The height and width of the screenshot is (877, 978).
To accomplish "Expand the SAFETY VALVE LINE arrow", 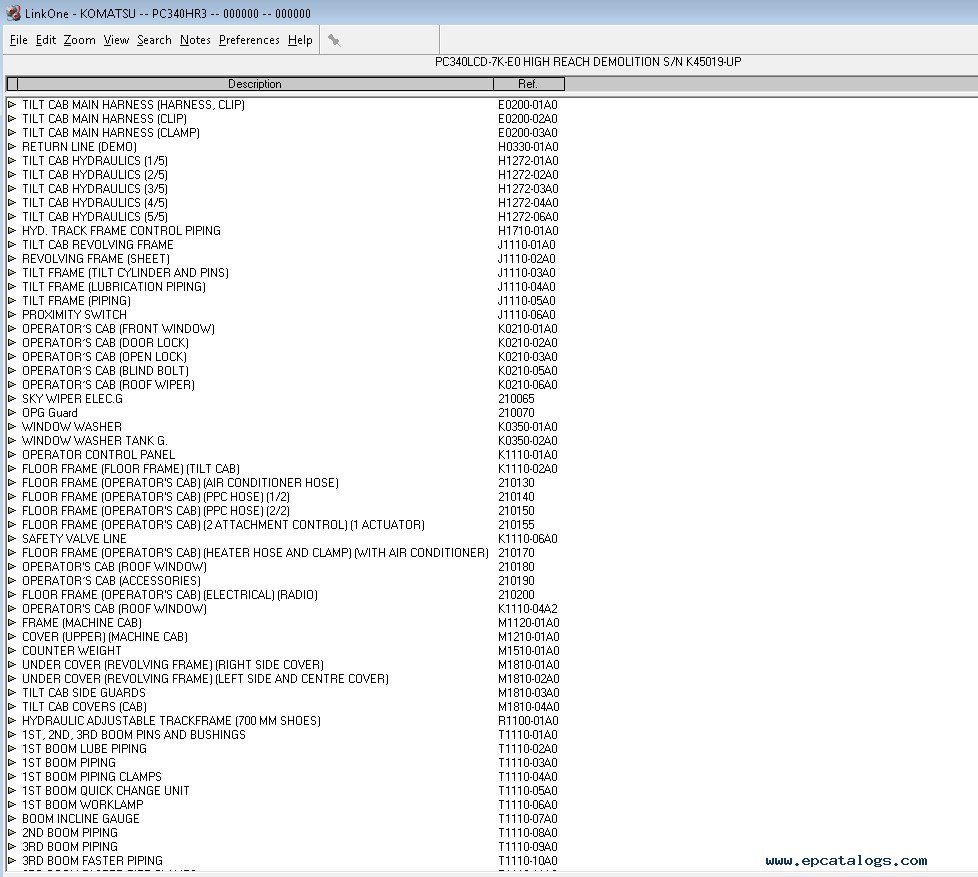I will tap(12, 539).
